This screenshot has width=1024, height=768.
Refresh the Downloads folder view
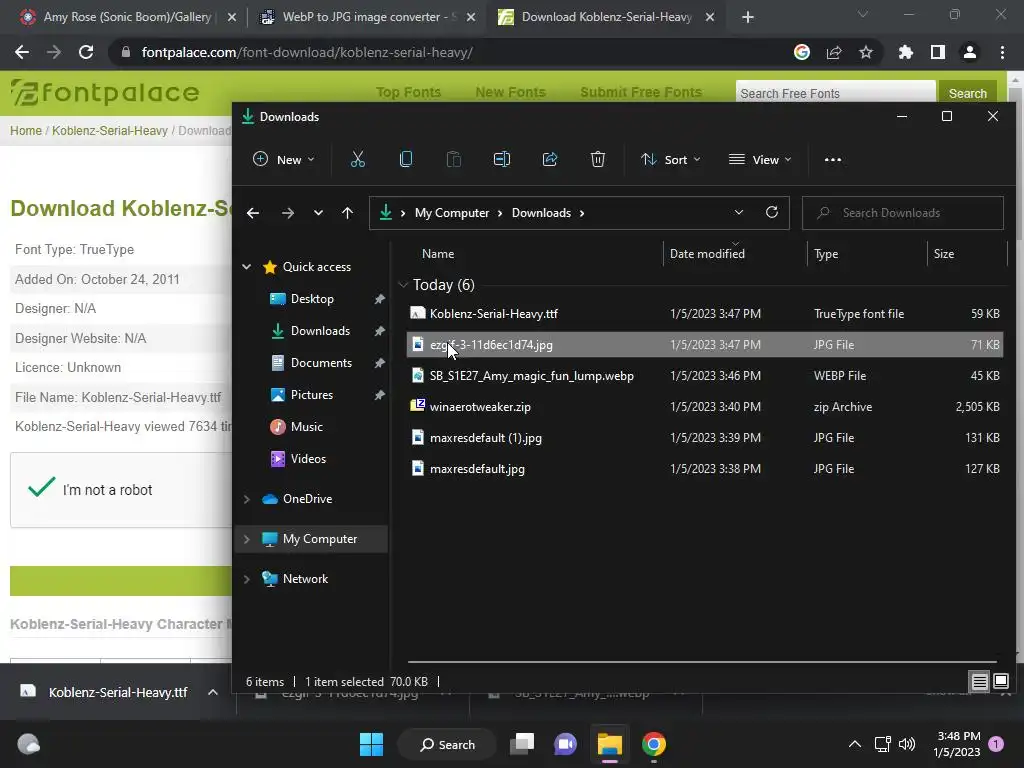pos(772,212)
